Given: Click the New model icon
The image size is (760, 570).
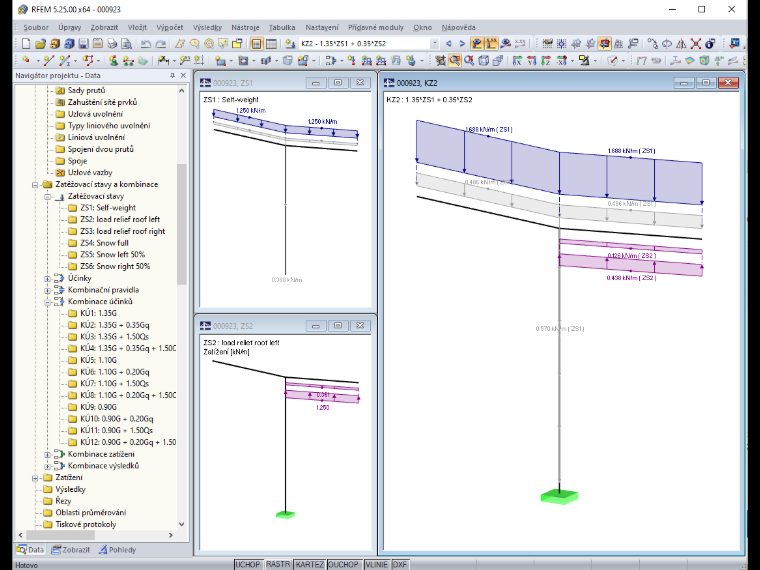Looking at the screenshot, I should (26, 44).
